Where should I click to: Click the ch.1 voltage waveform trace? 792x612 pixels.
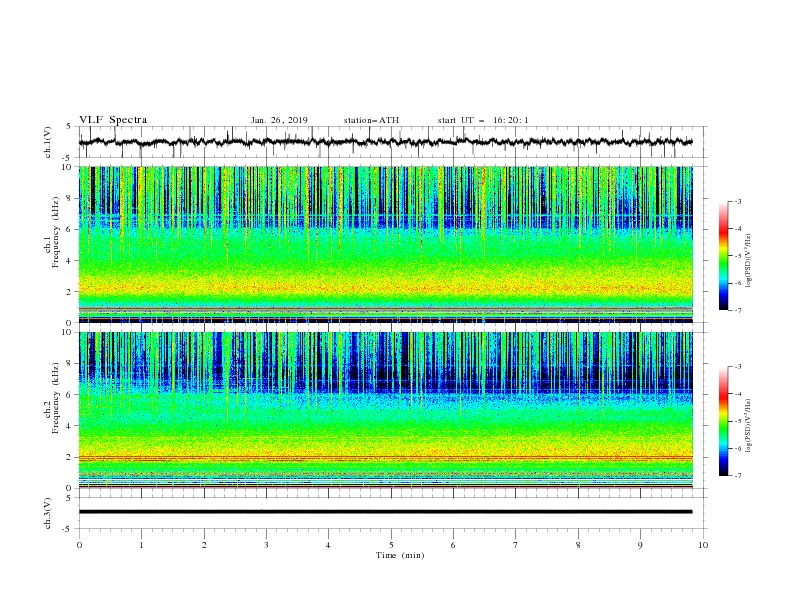click(386, 142)
